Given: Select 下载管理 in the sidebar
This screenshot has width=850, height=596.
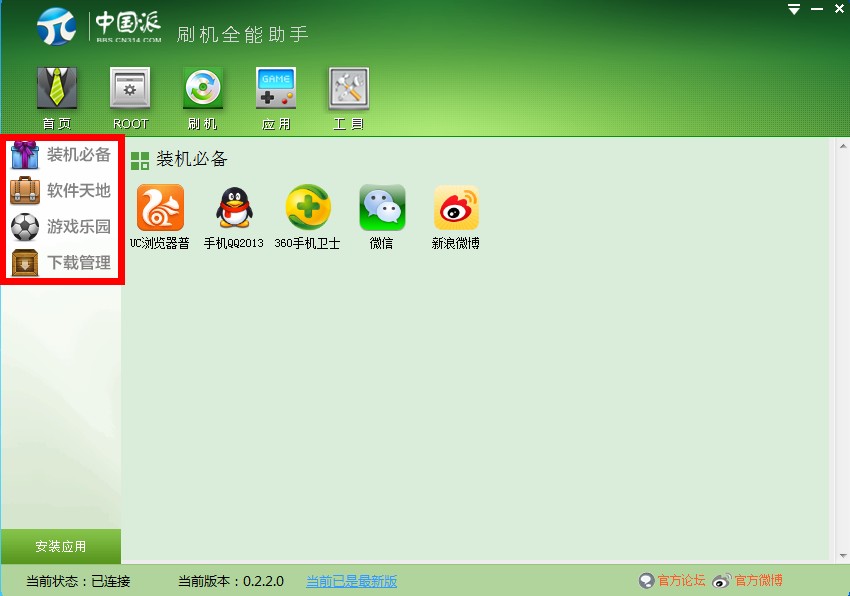Looking at the screenshot, I should pos(61,263).
